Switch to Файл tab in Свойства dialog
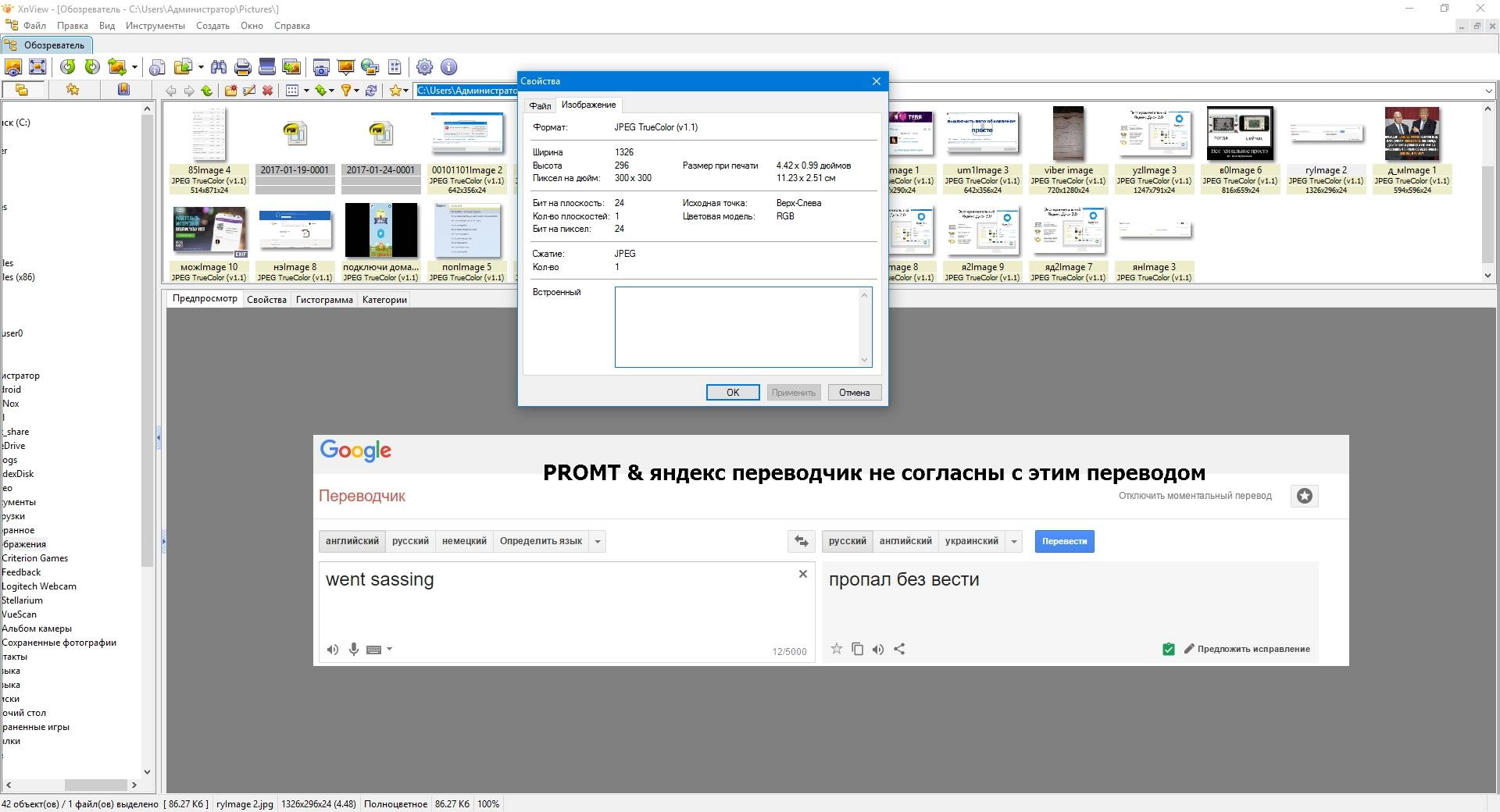This screenshot has height=812, width=1500. [x=540, y=105]
